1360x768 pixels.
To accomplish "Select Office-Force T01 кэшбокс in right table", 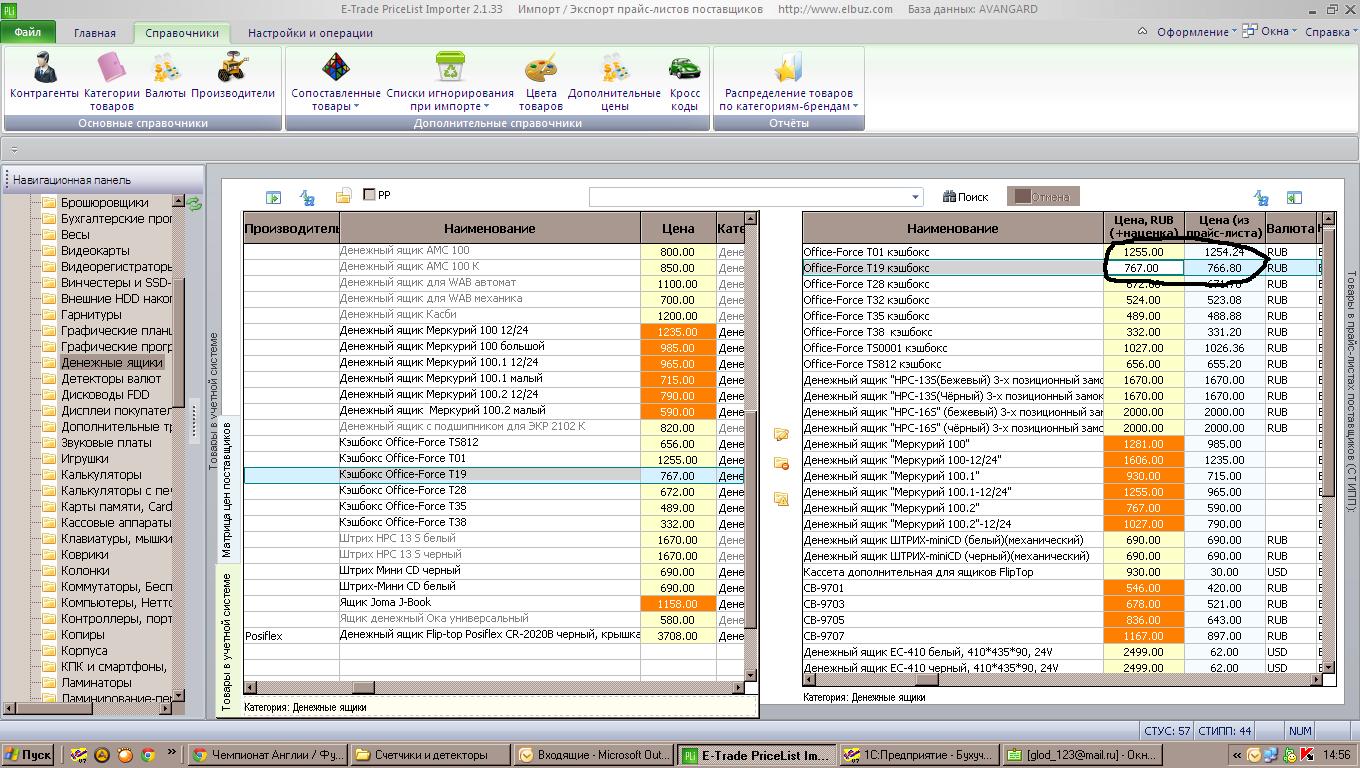I will tap(953, 252).
